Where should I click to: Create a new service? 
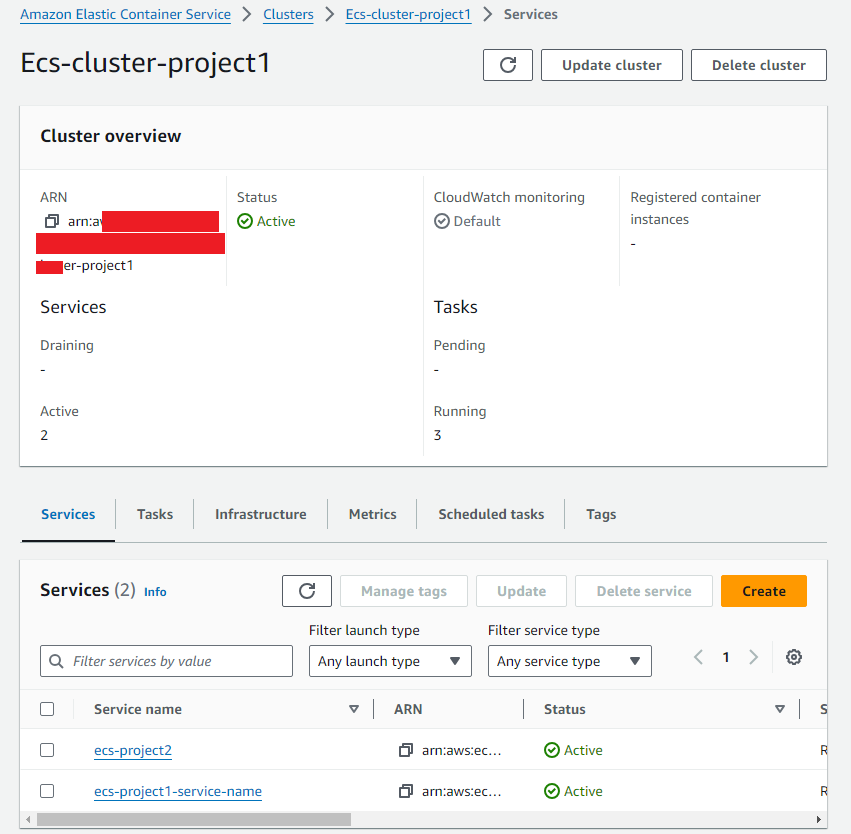pos(763,590)
